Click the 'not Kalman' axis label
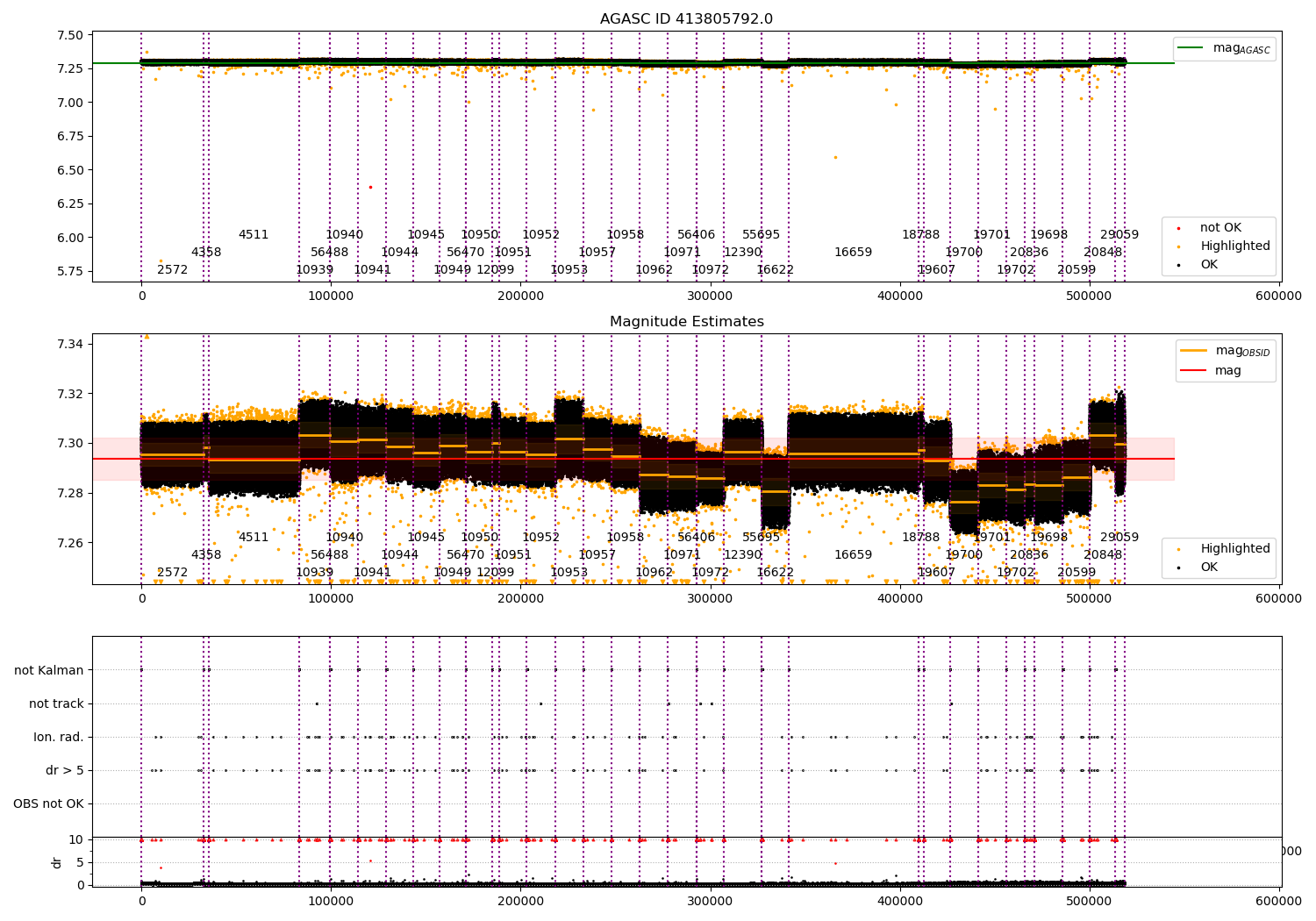Image resolution: width=1316 pixels, height=921 pixels. pos(49,670)
